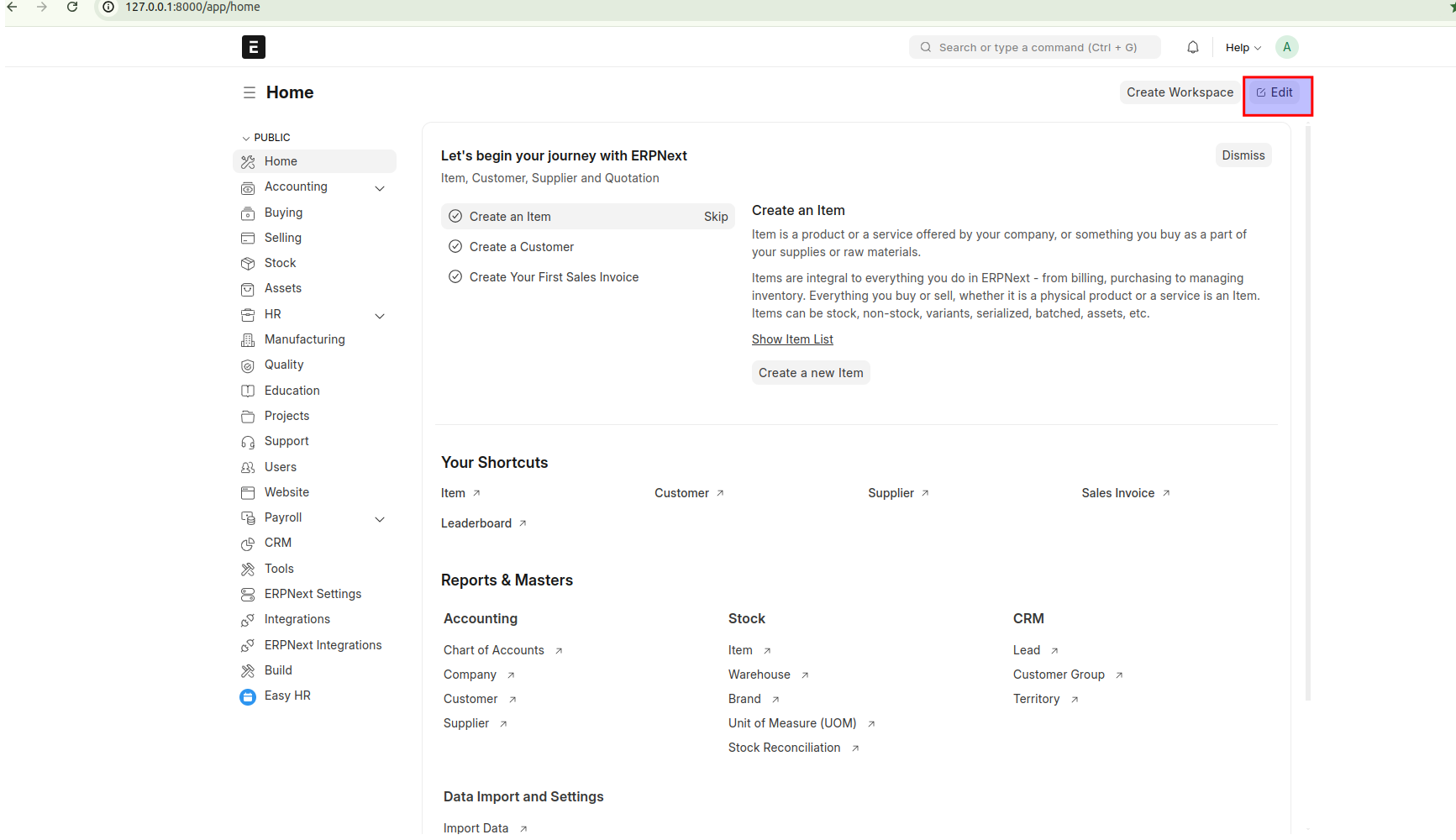1456x840 pixels.
Task: Click the Payroll sidebar icon
Action: click(248, 518)
